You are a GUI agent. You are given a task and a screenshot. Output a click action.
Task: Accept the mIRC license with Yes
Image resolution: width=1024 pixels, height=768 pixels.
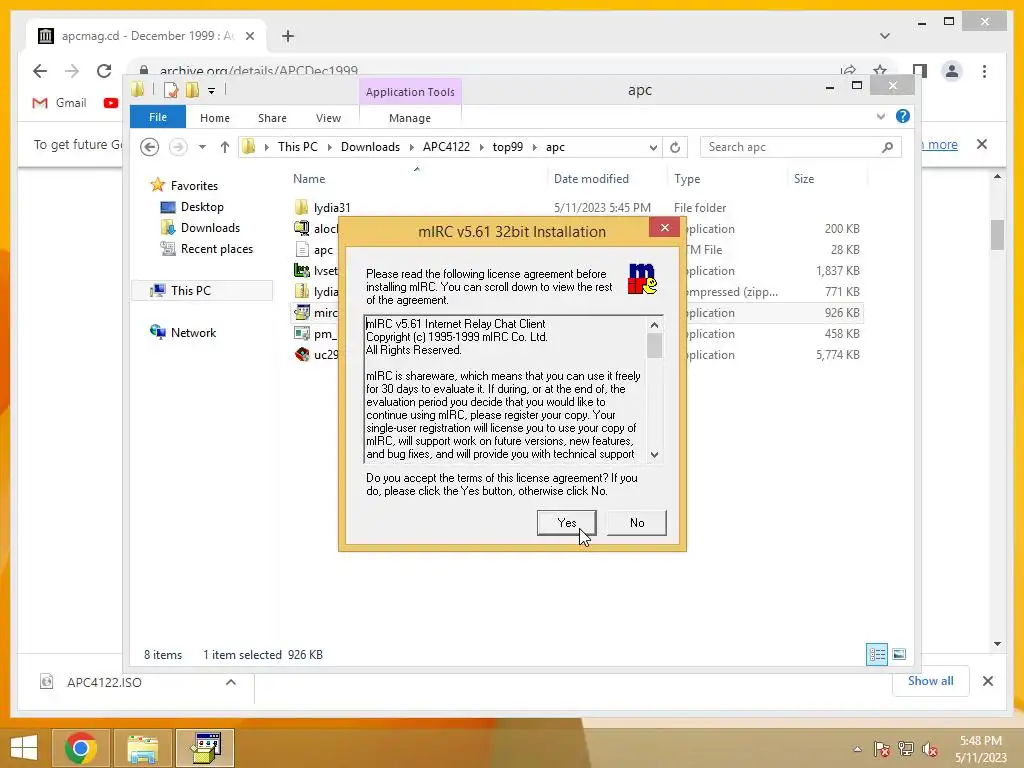[x=566, y=522]
